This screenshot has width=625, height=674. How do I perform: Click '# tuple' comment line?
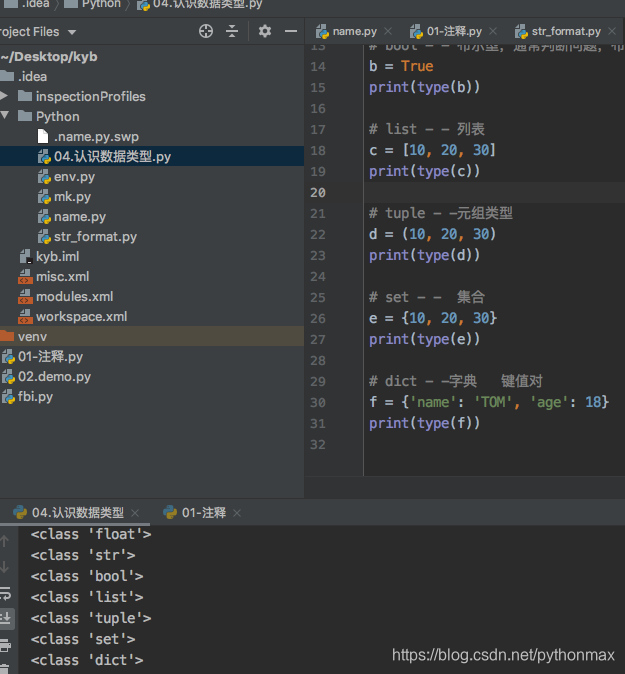point(441,213)
